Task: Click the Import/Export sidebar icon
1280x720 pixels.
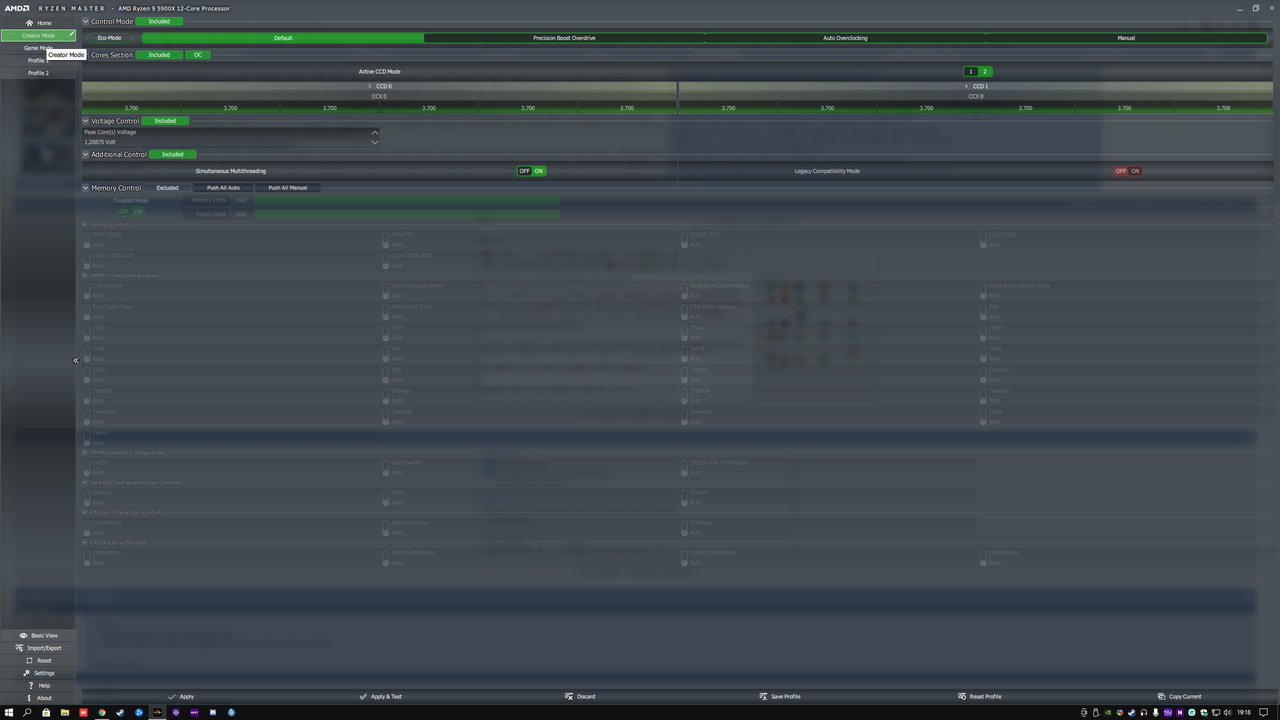Action: 43,648
